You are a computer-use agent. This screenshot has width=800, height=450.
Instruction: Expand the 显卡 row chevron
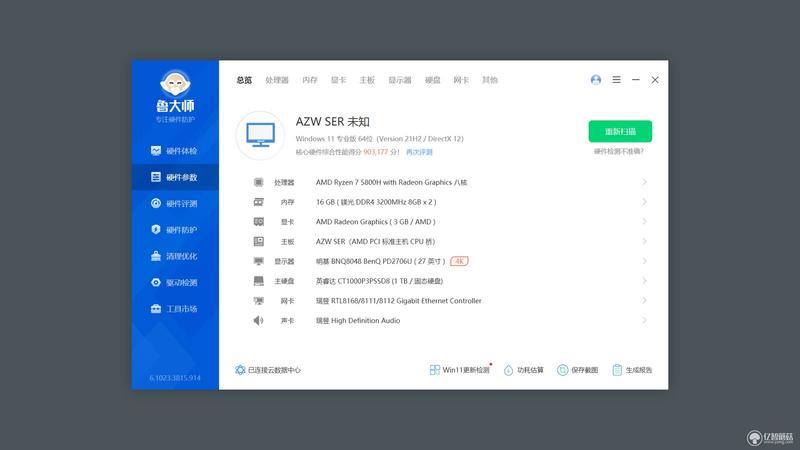pos(644,222)
